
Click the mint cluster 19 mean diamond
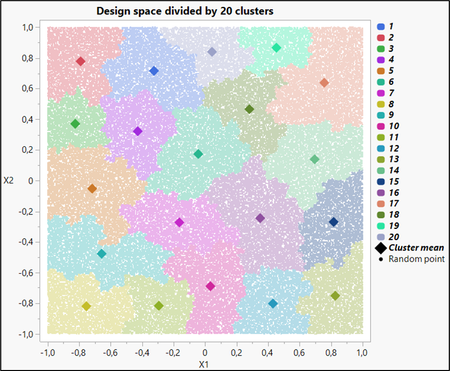(276, 48)
